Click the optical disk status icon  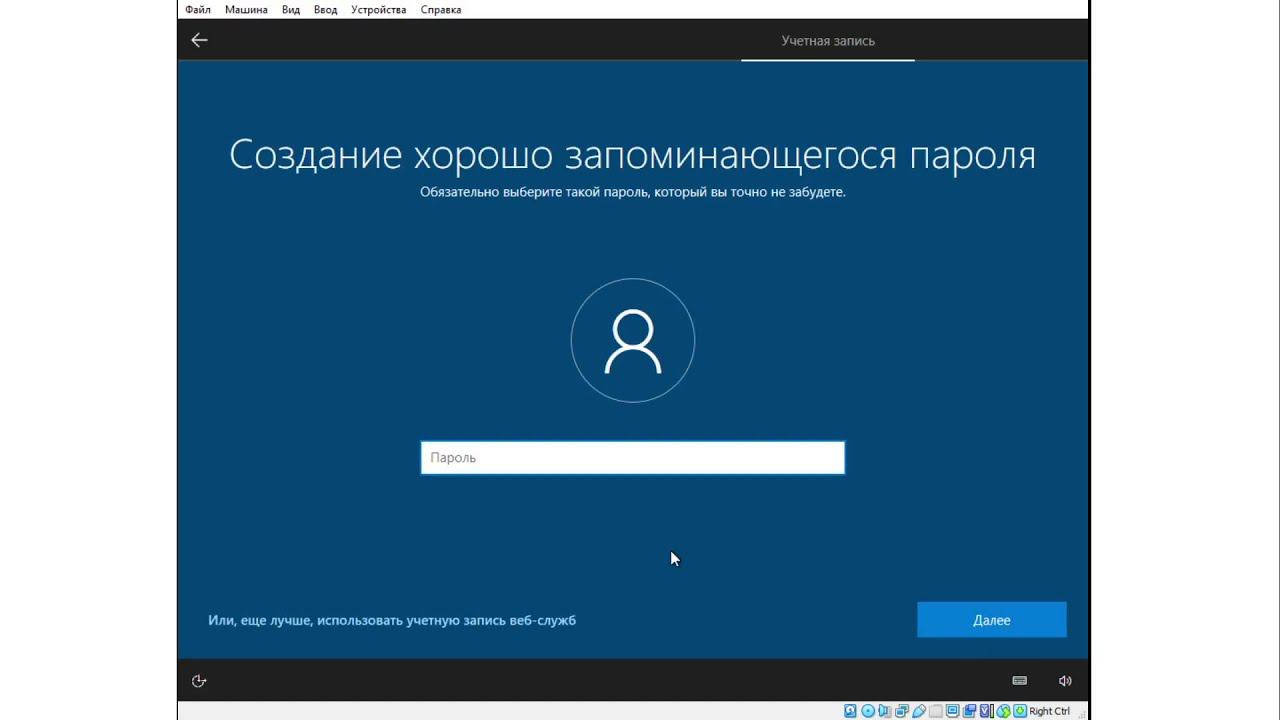click(868, 711)
